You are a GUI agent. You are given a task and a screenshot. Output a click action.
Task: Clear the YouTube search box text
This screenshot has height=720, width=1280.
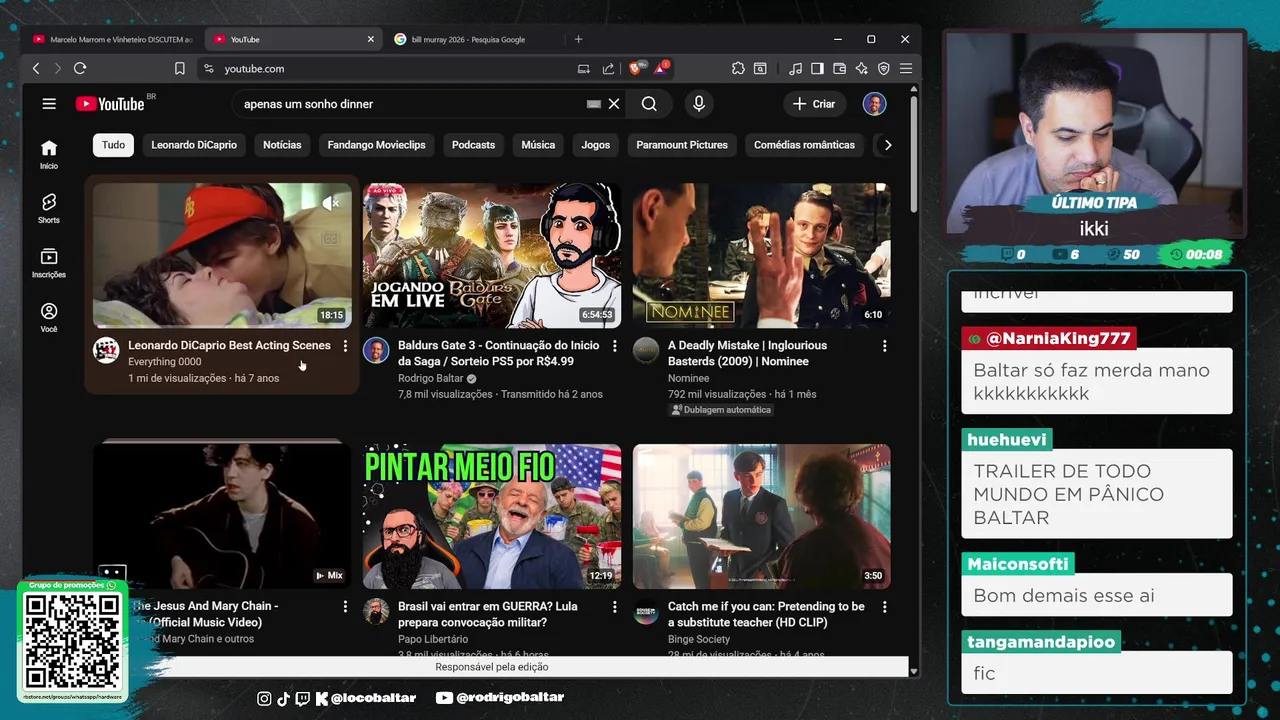click(x=614, y=104)
